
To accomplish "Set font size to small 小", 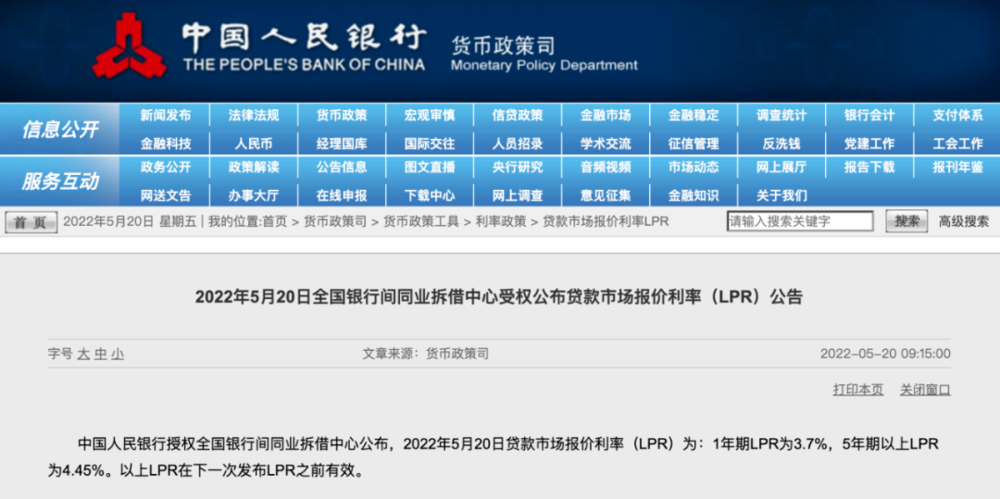I will click(118, 354).
